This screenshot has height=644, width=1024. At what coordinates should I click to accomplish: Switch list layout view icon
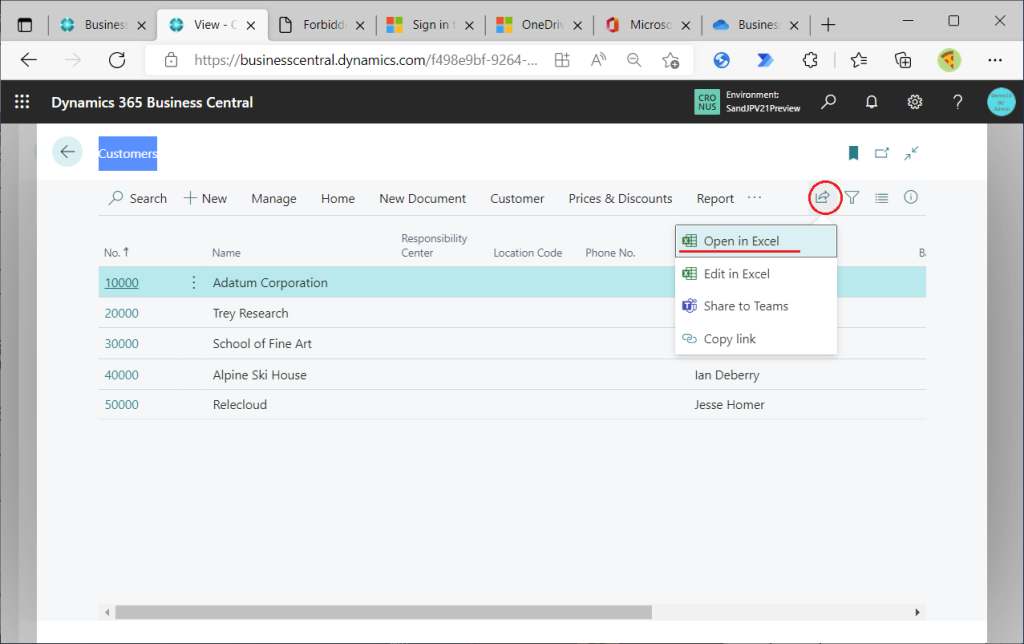(882, 198)
